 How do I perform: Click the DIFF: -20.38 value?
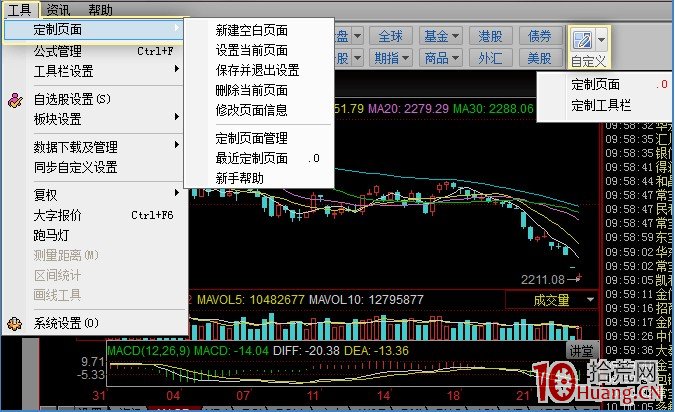click(x=307, y=351)
